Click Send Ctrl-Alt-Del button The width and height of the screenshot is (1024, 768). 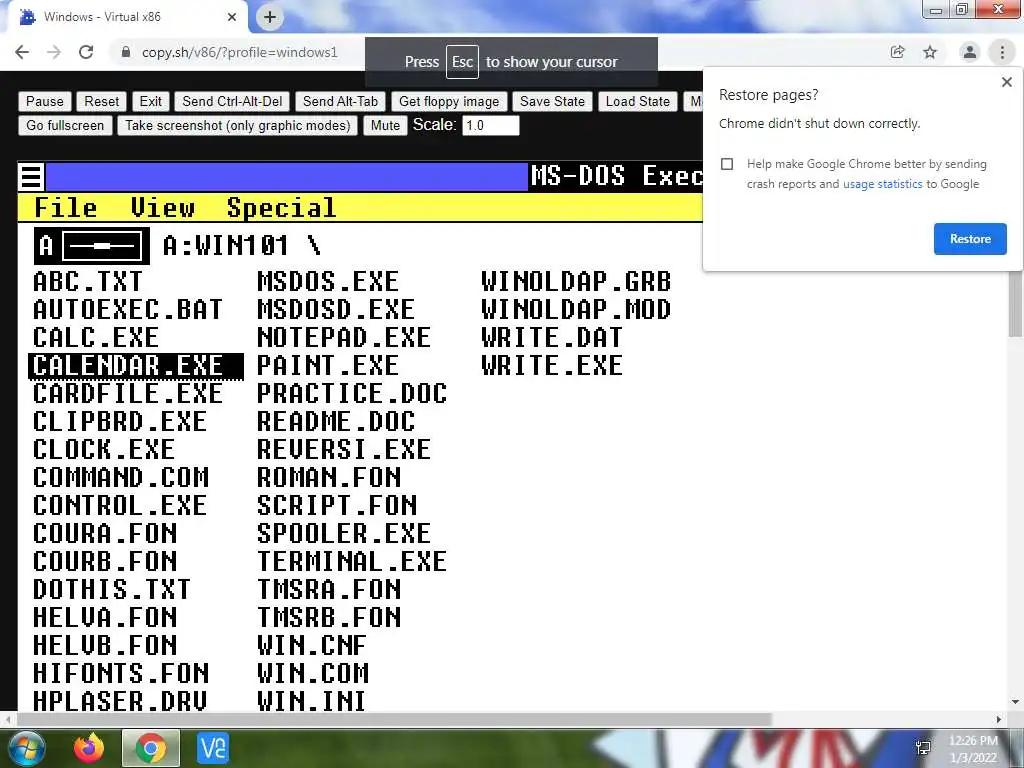tap(232, 101)
